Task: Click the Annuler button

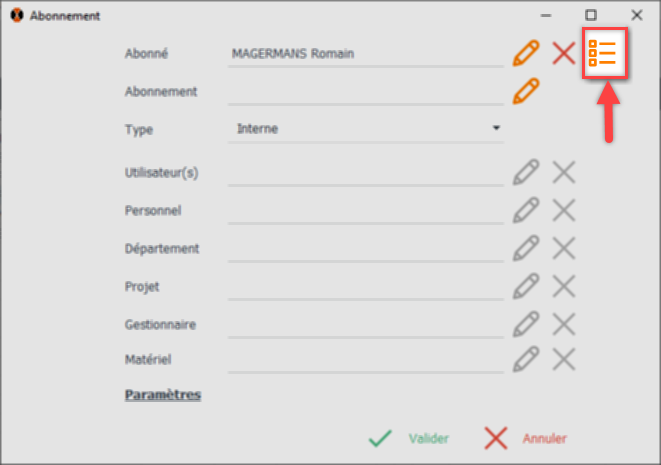Action: click(526, 438)
